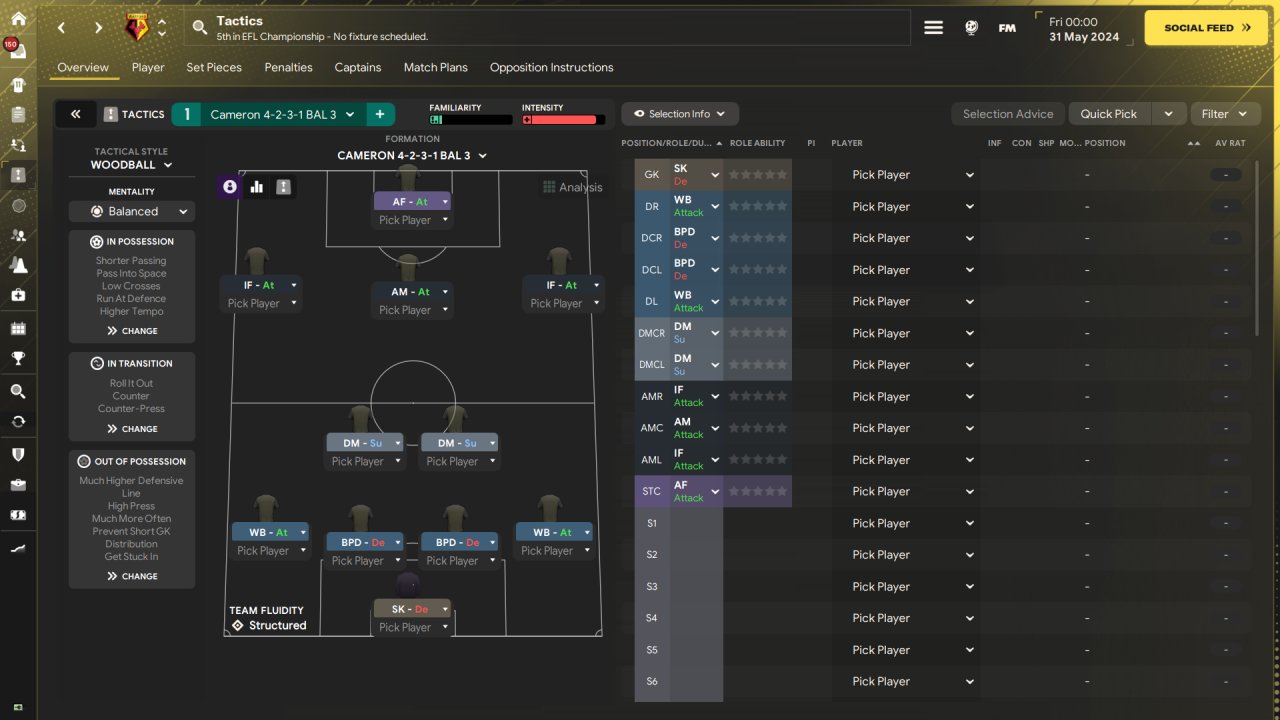Click the Familiarity bar

click(471, 120)
